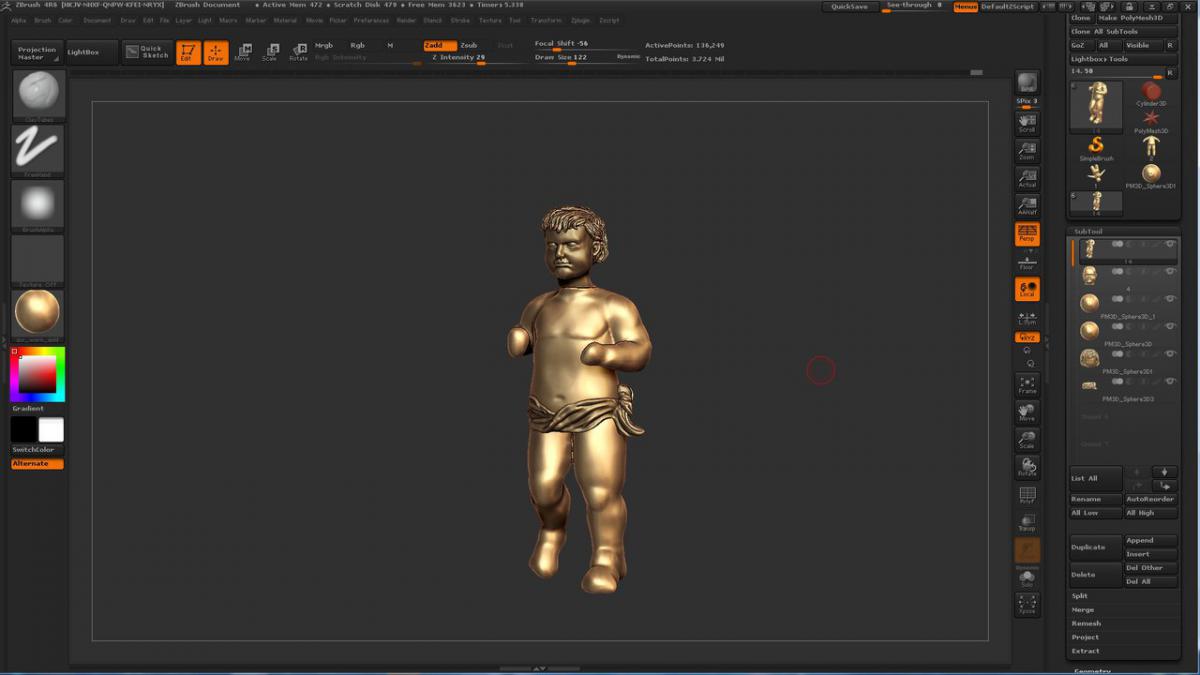Viewport: 1200px width, 675px height.
Task: Expand the Remesh section
Action: point(1086,623)
